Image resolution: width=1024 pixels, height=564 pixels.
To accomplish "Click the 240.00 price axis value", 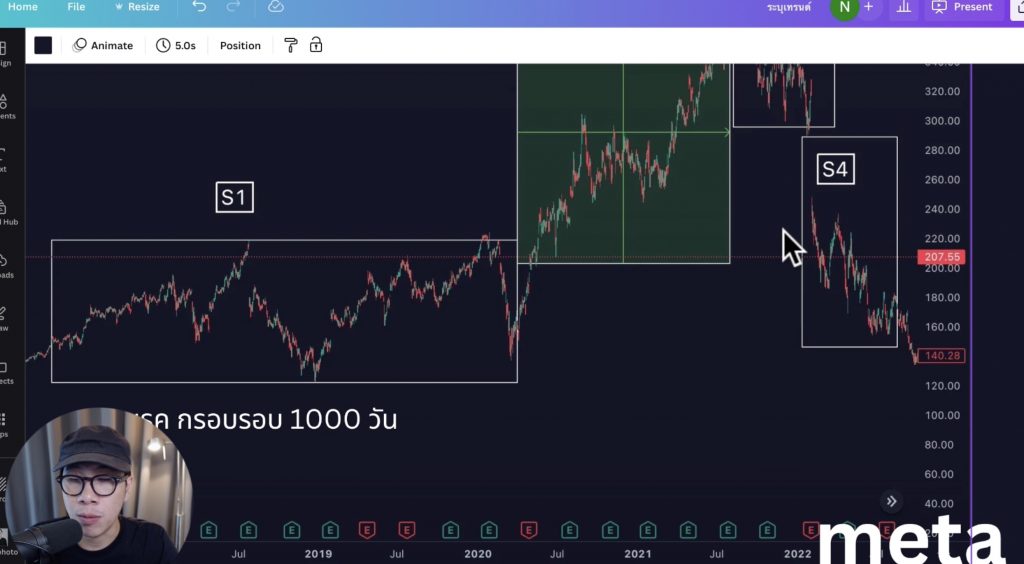I will tap(942, 209).
